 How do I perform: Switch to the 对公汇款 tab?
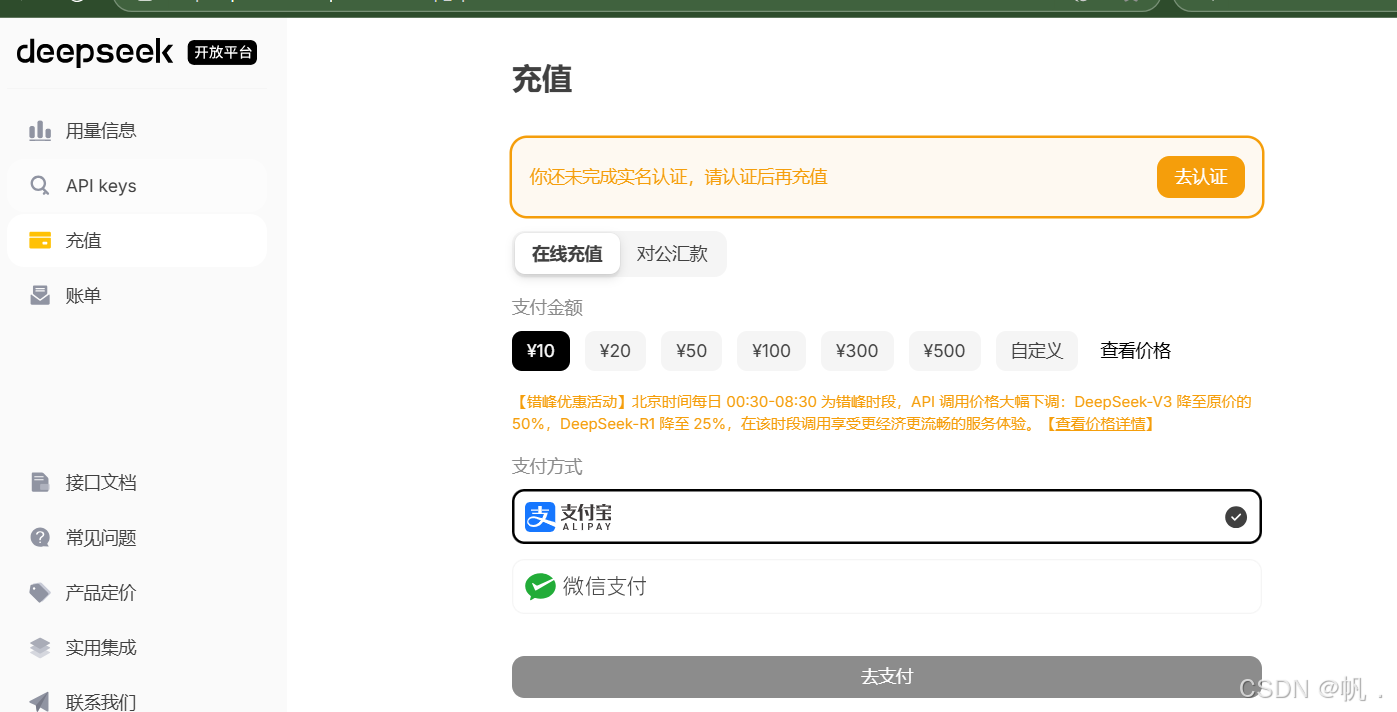(672, 254)
